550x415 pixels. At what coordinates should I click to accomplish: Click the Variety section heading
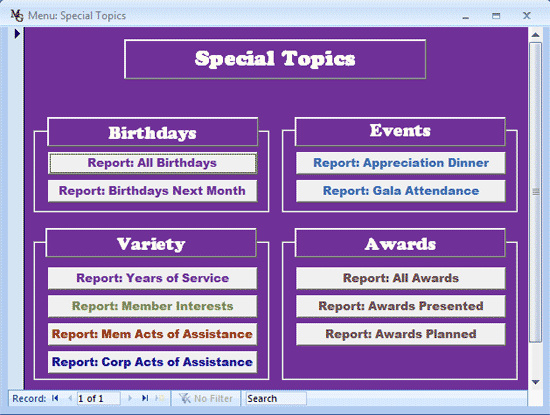[x=151, y=243]
